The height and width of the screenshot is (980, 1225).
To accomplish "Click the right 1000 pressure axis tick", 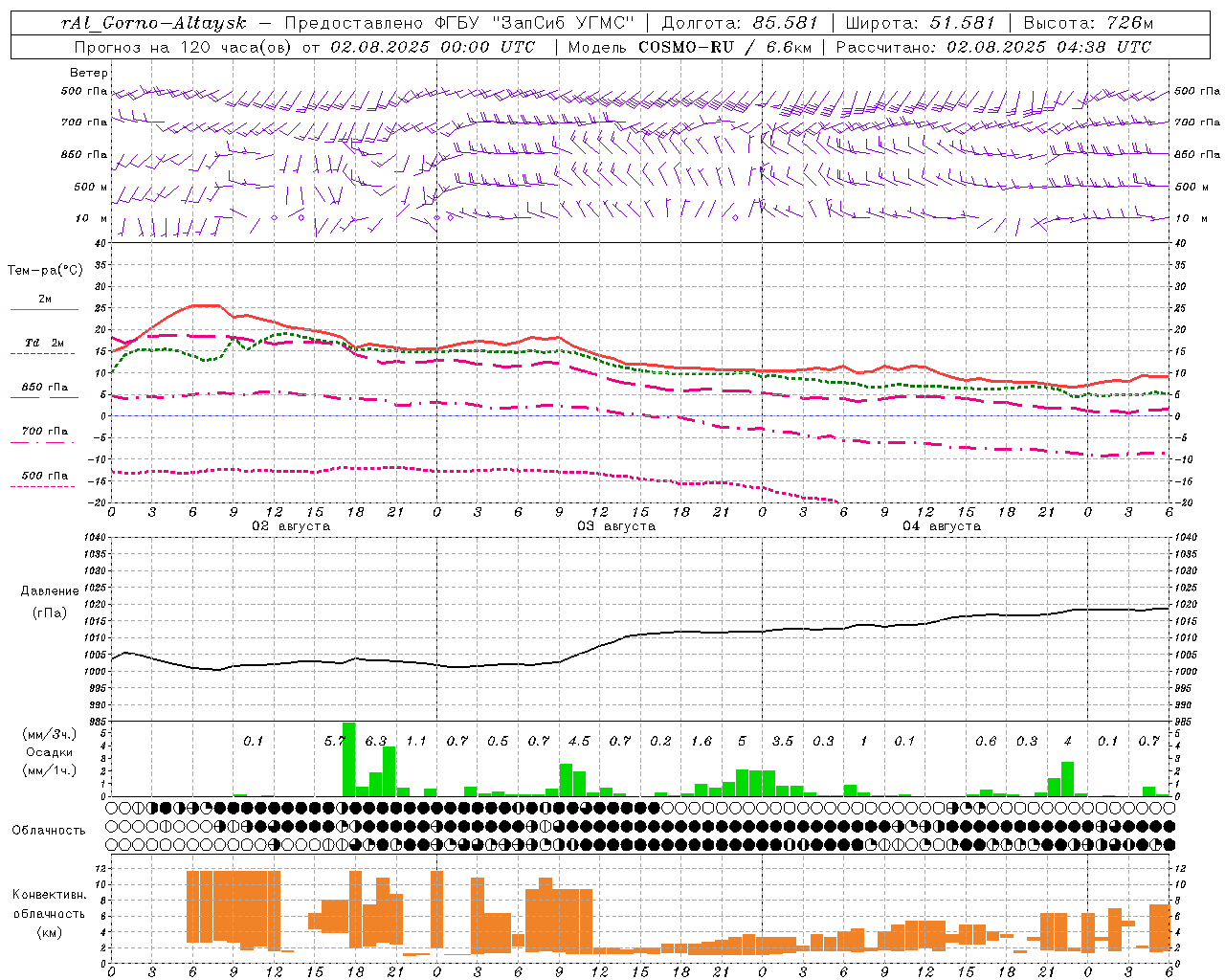I will pyautogui.click(x=1186, y=672).
